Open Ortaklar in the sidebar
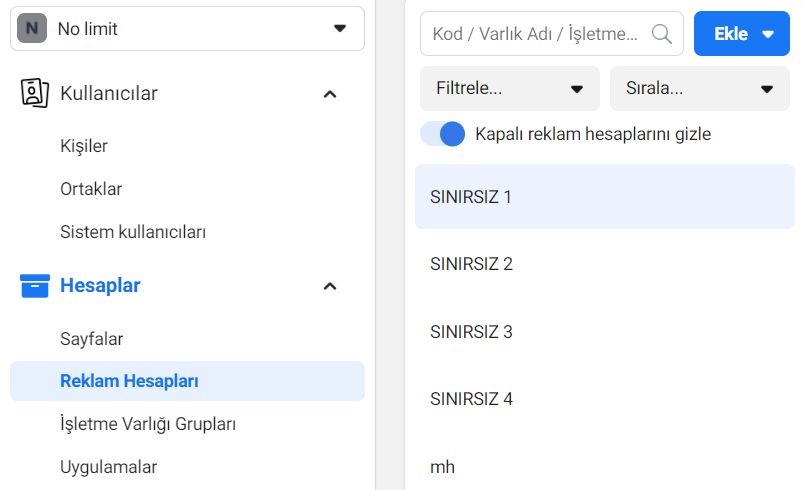This screenshot has height=490, width=804. click(x=91, y=189)
